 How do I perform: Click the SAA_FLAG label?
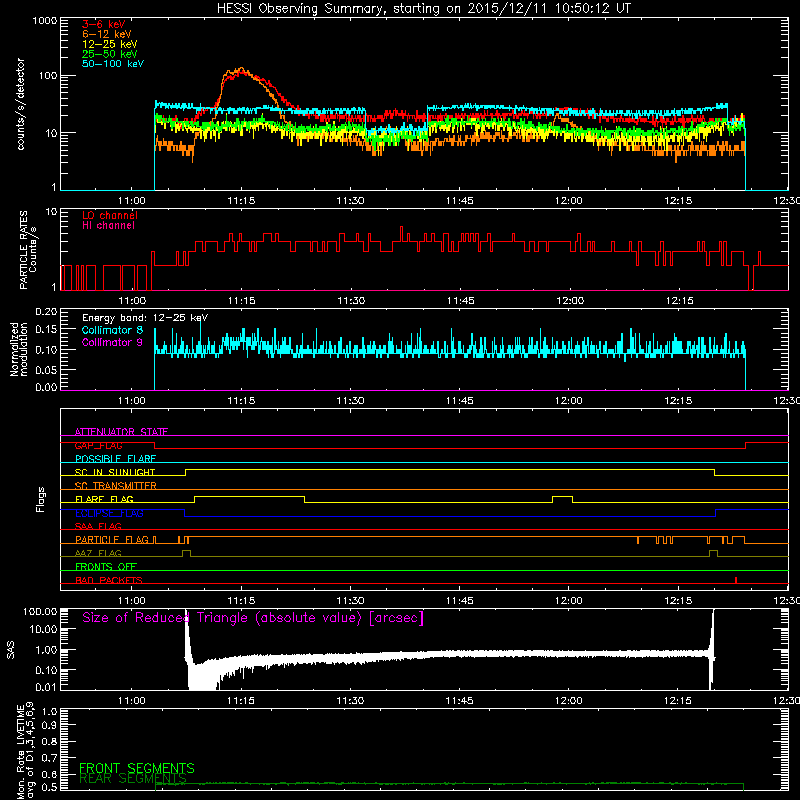pyautogui.click(x=98, y=526)
